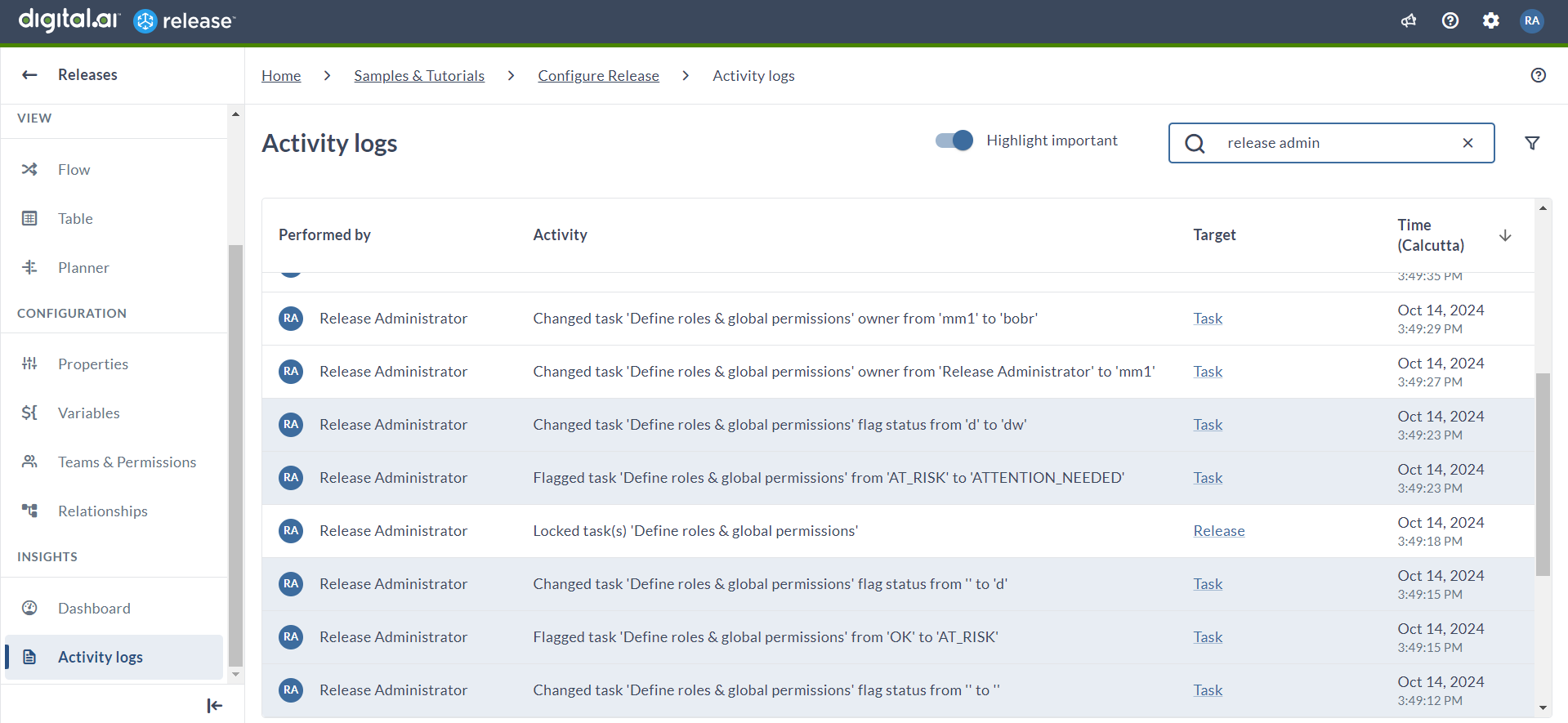The height and width of the screenshot is (723, 1568).
Task: Click the search magnifier icon
Action: click(x=1195, y=144)
